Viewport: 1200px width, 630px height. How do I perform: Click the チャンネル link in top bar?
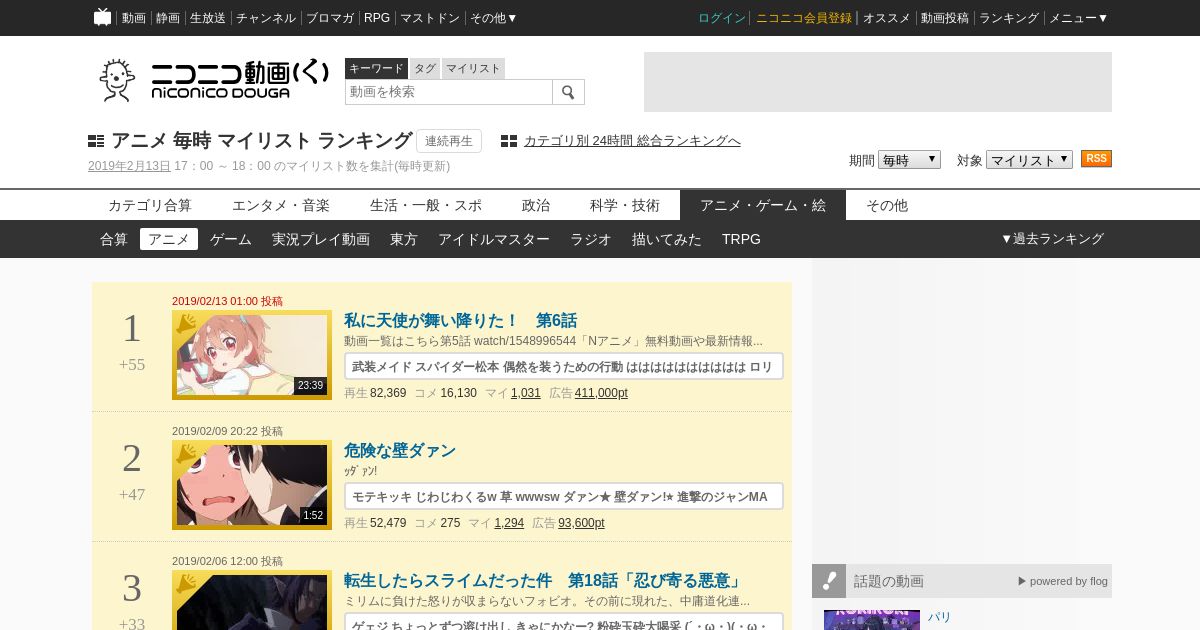click(x=266, y=18)
